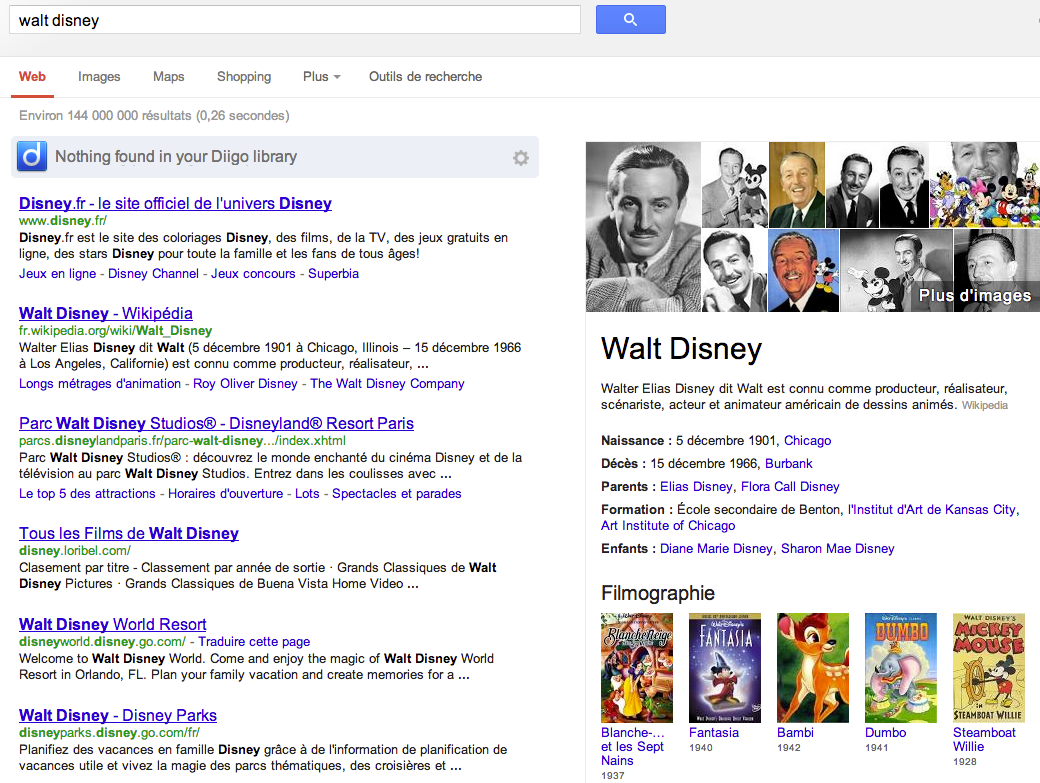
Task: Select the Web tab
Action: pyautogui.click(x=32, y=77)
